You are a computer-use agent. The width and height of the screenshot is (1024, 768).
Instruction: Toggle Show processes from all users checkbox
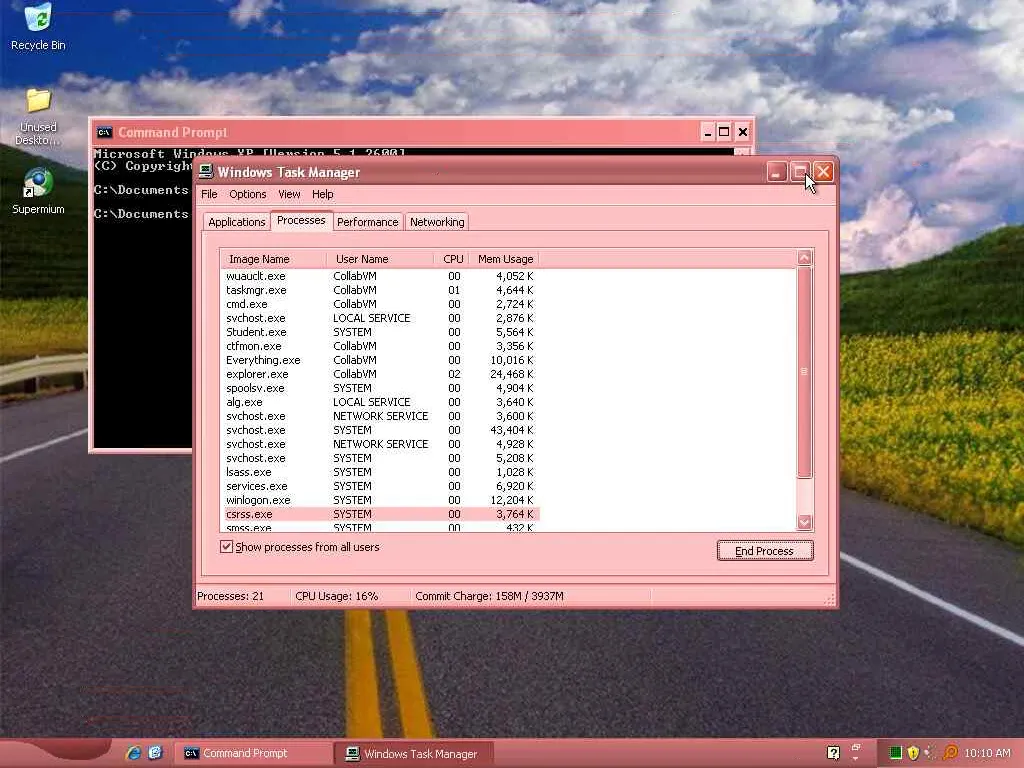click(227, 547)
